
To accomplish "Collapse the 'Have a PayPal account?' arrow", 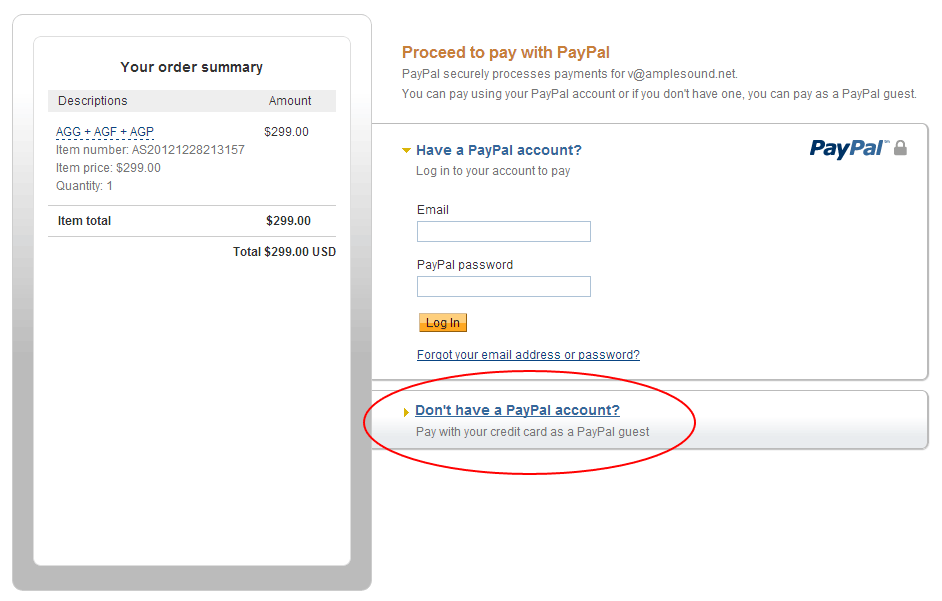I will point(406,151).
